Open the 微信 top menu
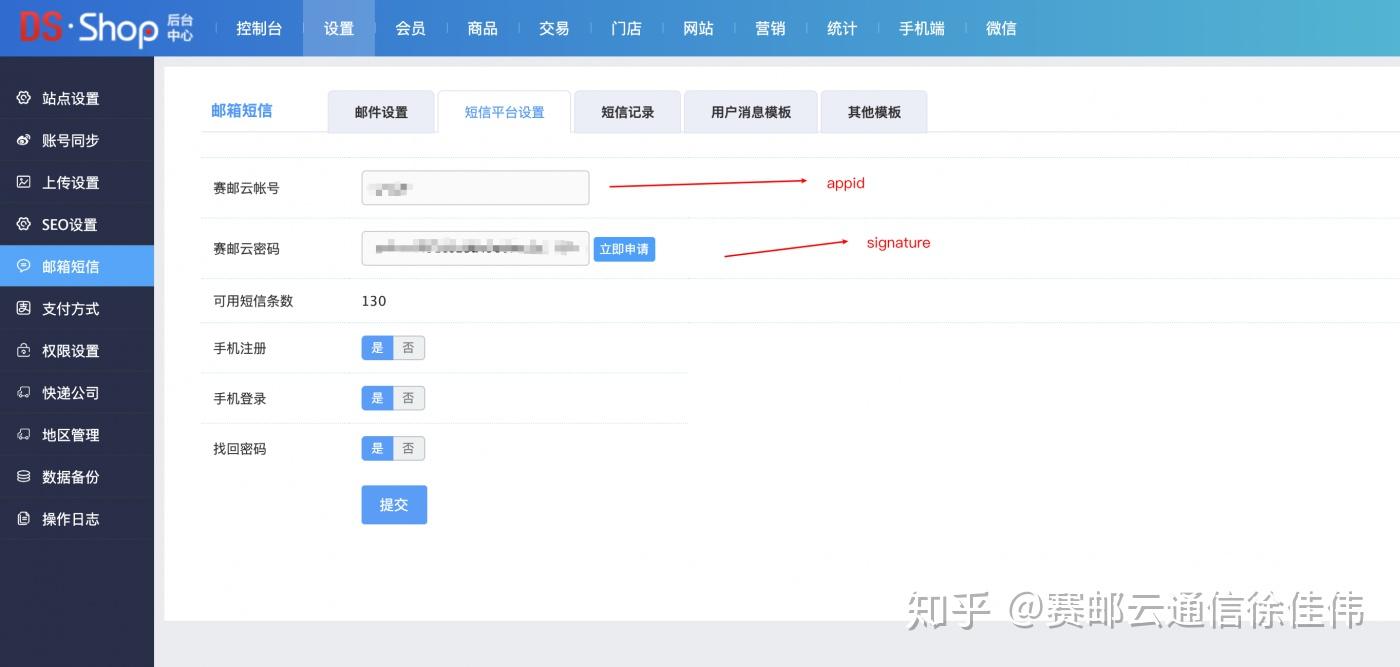The image size is (1400, 667). 1001,28
